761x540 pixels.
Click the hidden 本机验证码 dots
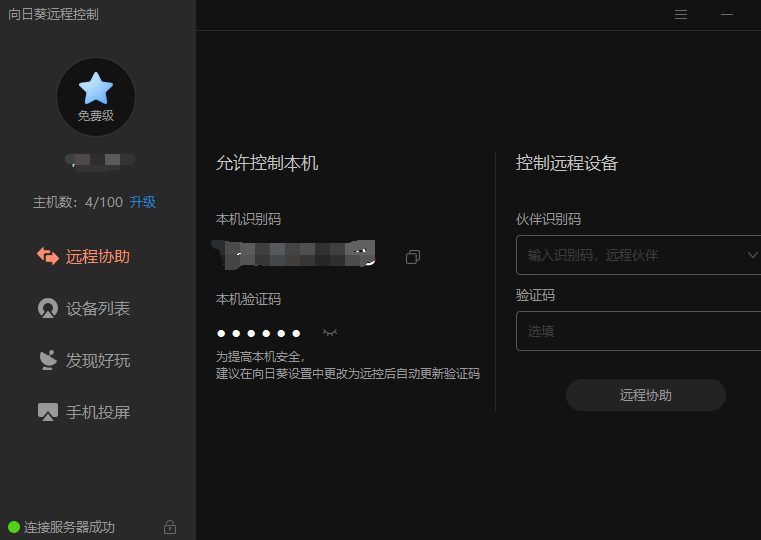click(259, 333)
